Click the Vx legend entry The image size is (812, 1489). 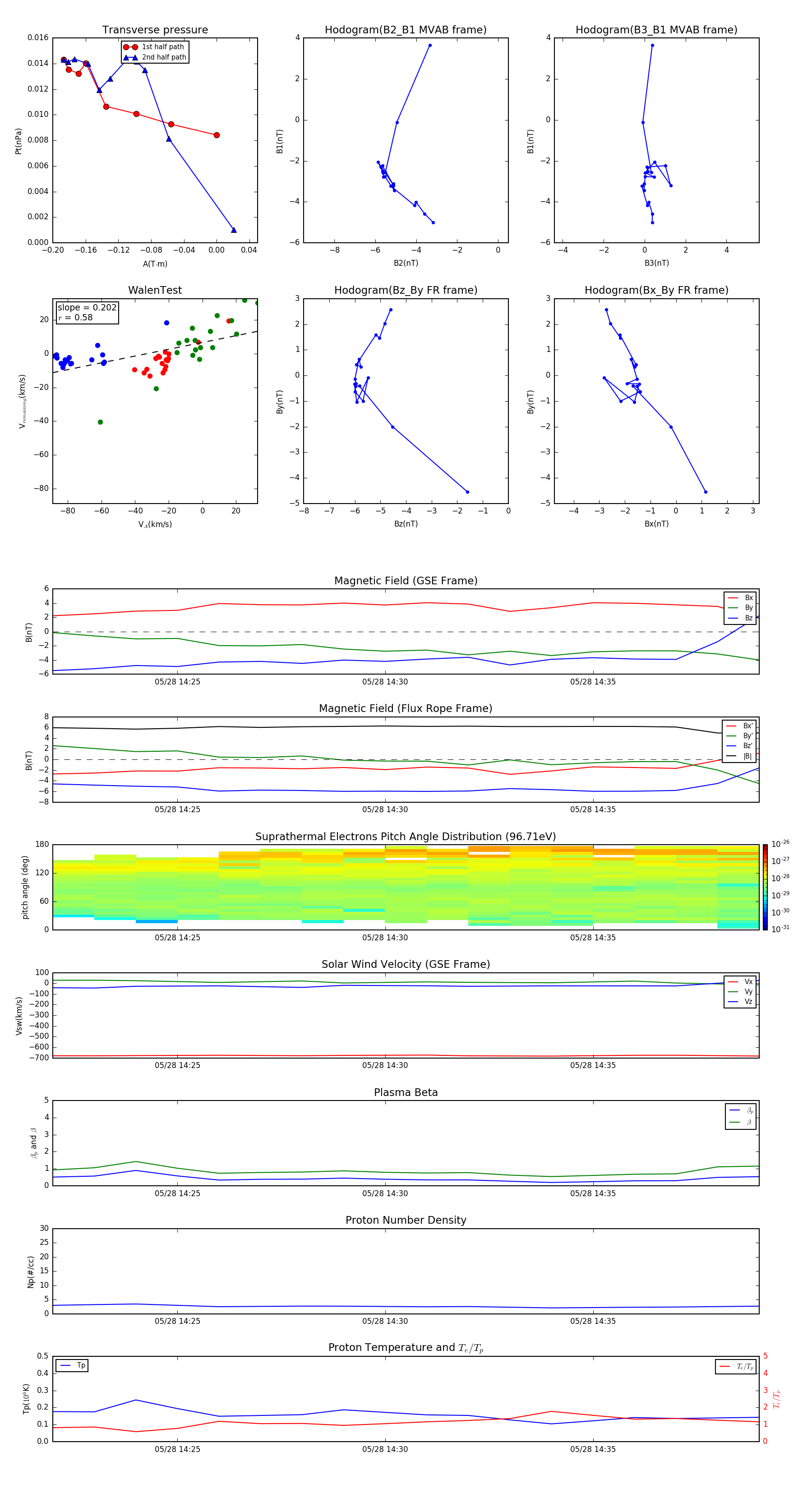pyautogui.click(x=740, y=981)
